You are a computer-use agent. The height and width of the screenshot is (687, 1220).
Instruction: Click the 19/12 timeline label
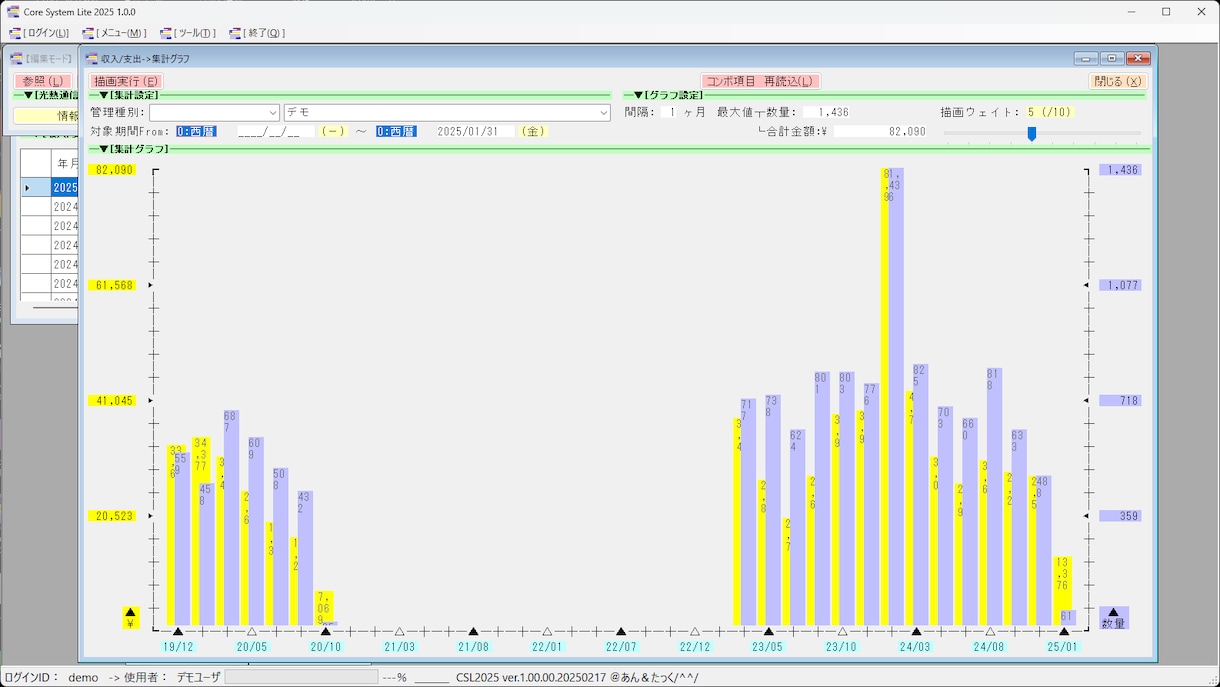pyautogui.click(x=178, y=647)
